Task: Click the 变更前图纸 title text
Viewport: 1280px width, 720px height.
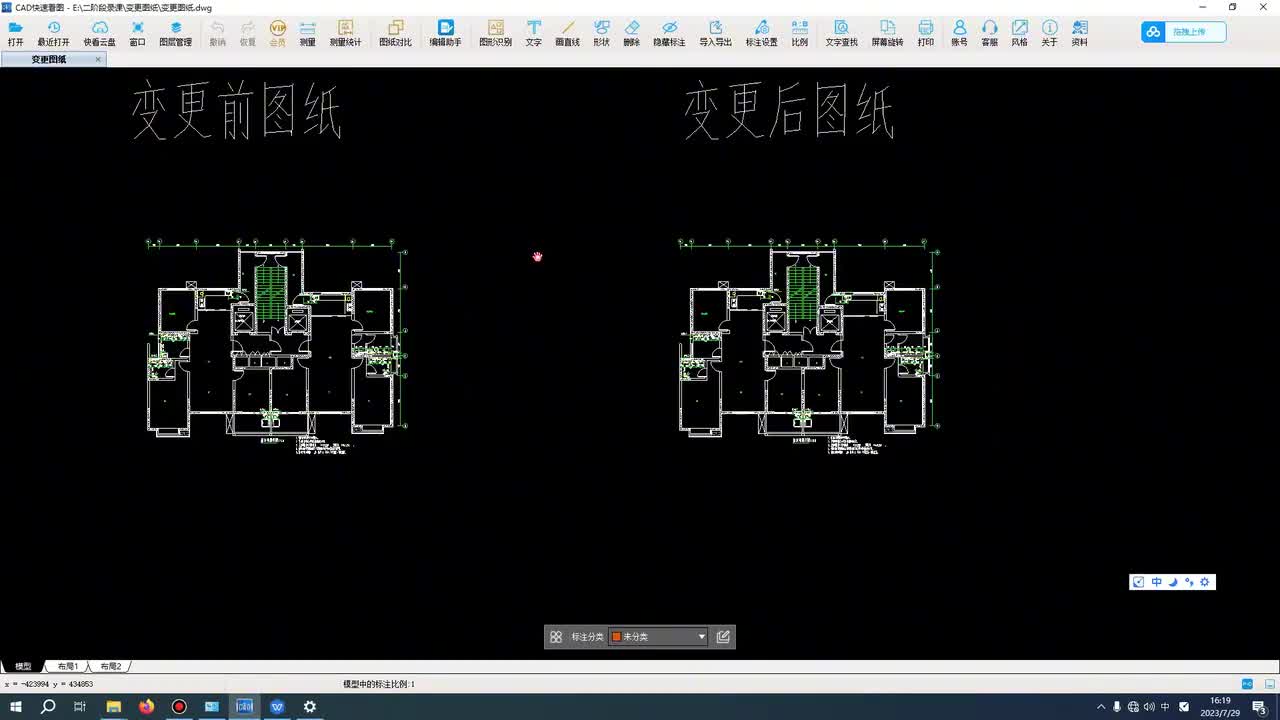Action: click(237, 112)
